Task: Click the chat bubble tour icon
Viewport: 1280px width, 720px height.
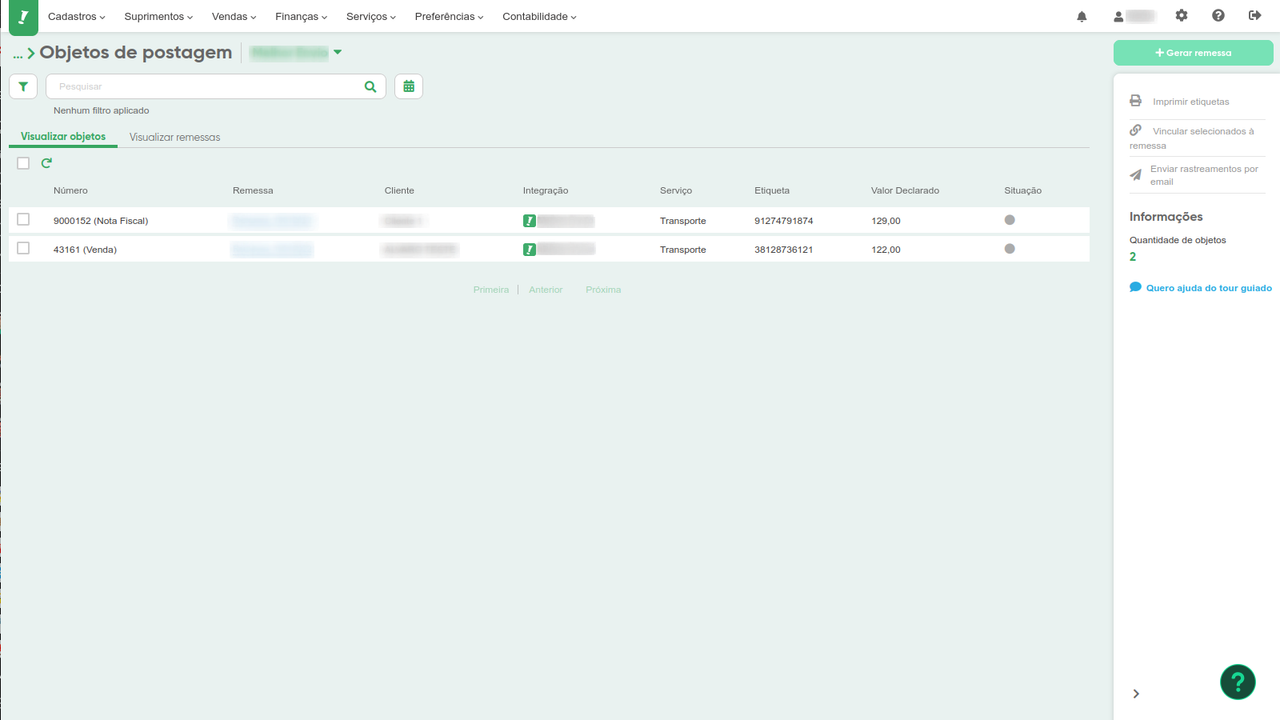Action: click(1136, 287)
